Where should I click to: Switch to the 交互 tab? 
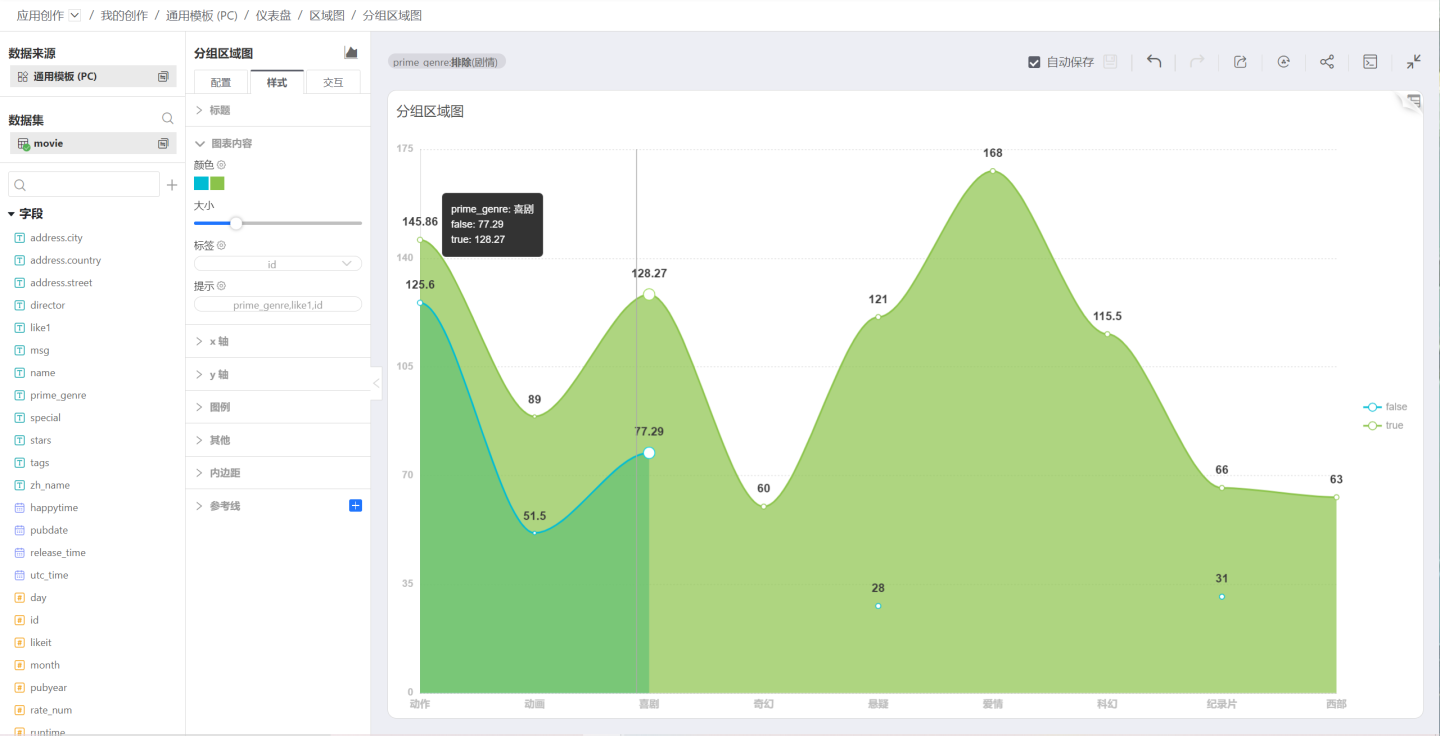333,83
